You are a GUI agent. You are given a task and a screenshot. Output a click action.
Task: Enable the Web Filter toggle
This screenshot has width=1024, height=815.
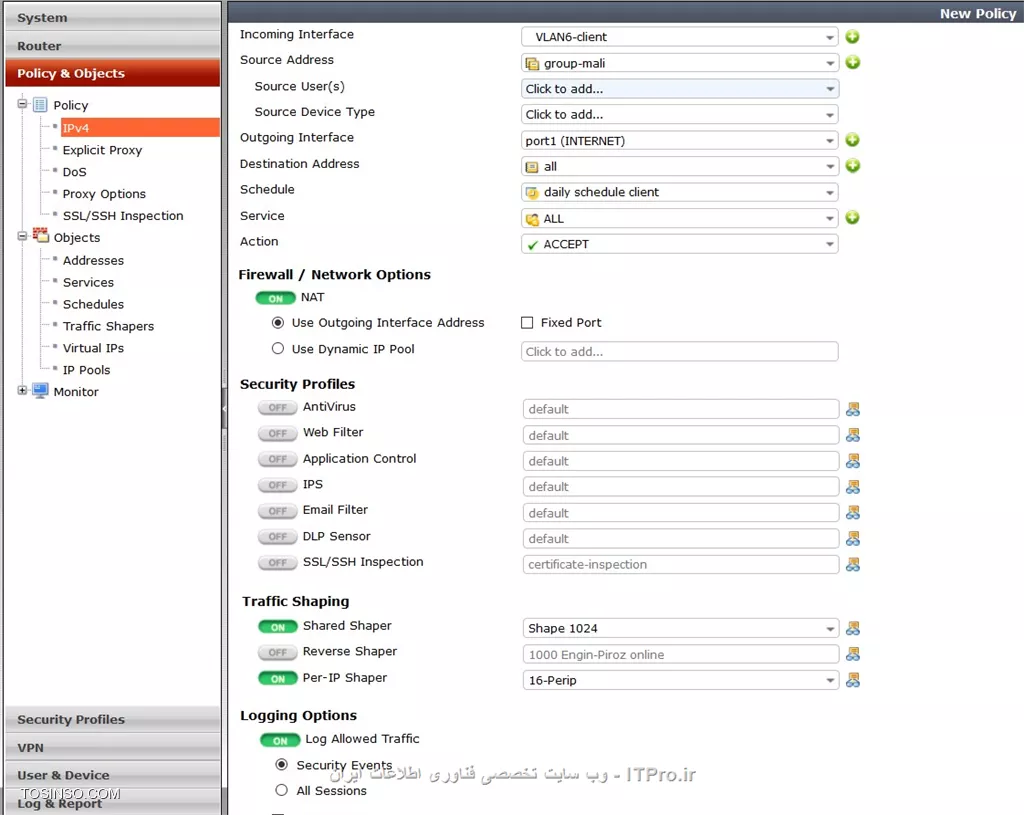[278, 433]
